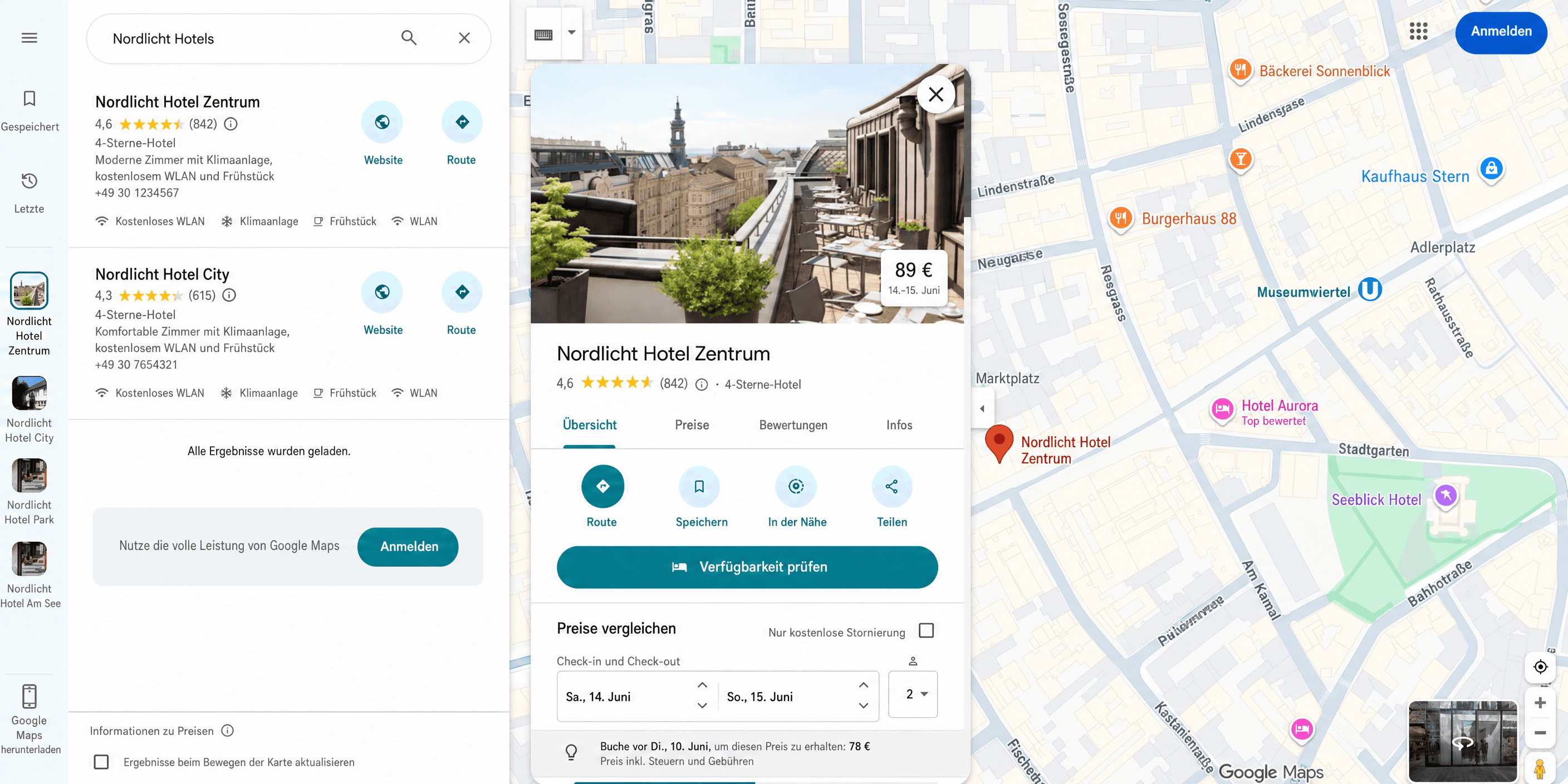Screen dimensions: 1568x784
Task: Show rating info for Nordlicht Hotel Zentrum listing
Action: pos(231,124)
